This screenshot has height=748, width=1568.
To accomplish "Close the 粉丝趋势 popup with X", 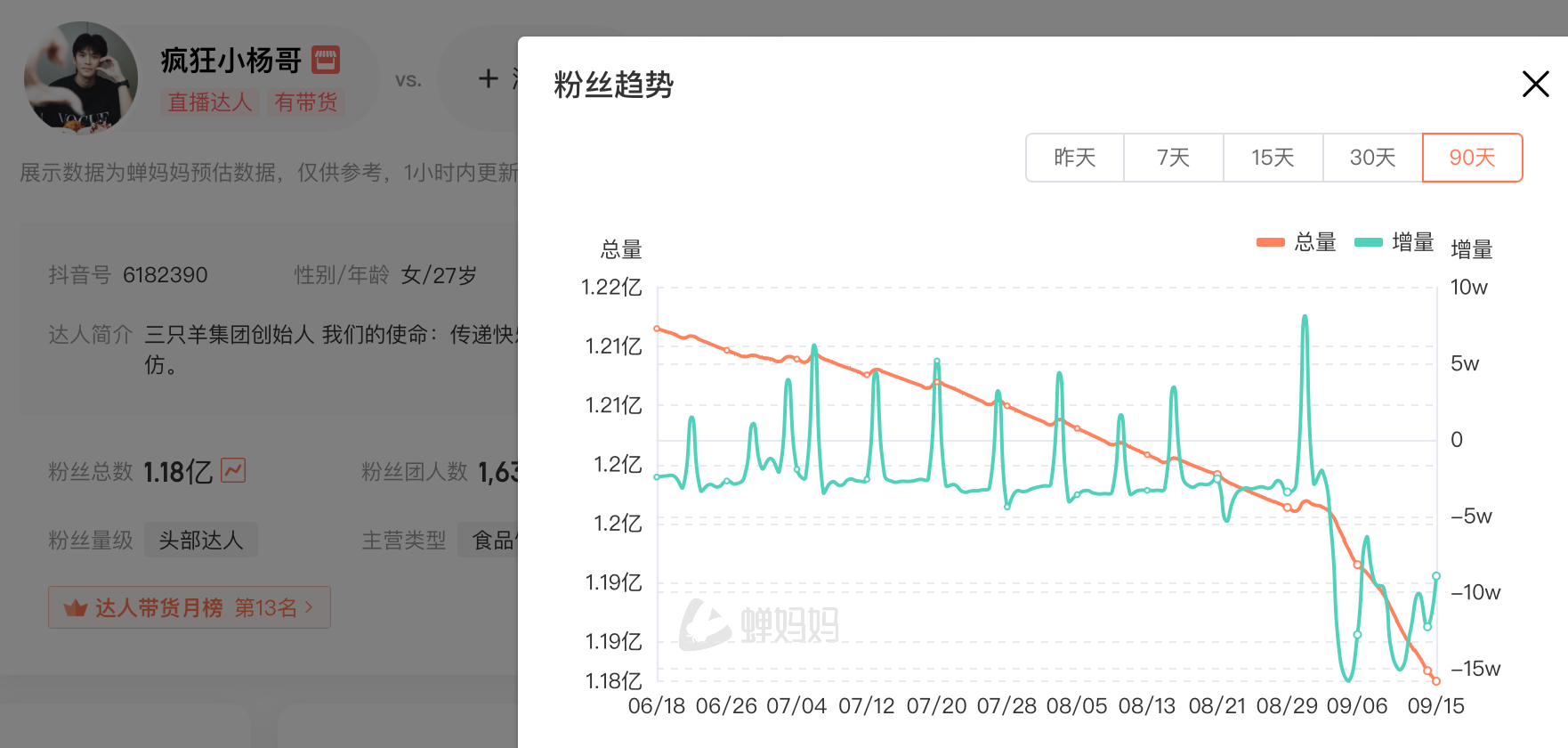I will tap(1535, 85).
